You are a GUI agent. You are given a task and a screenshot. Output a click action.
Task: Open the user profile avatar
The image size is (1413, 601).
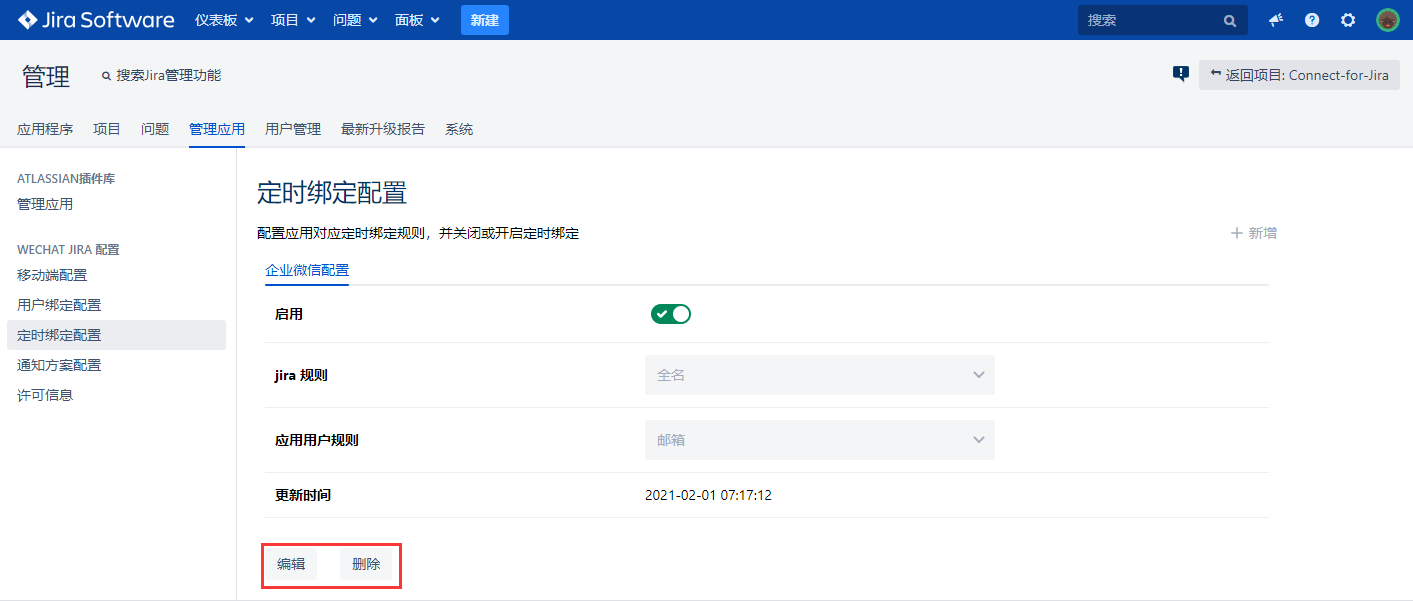1387,20
